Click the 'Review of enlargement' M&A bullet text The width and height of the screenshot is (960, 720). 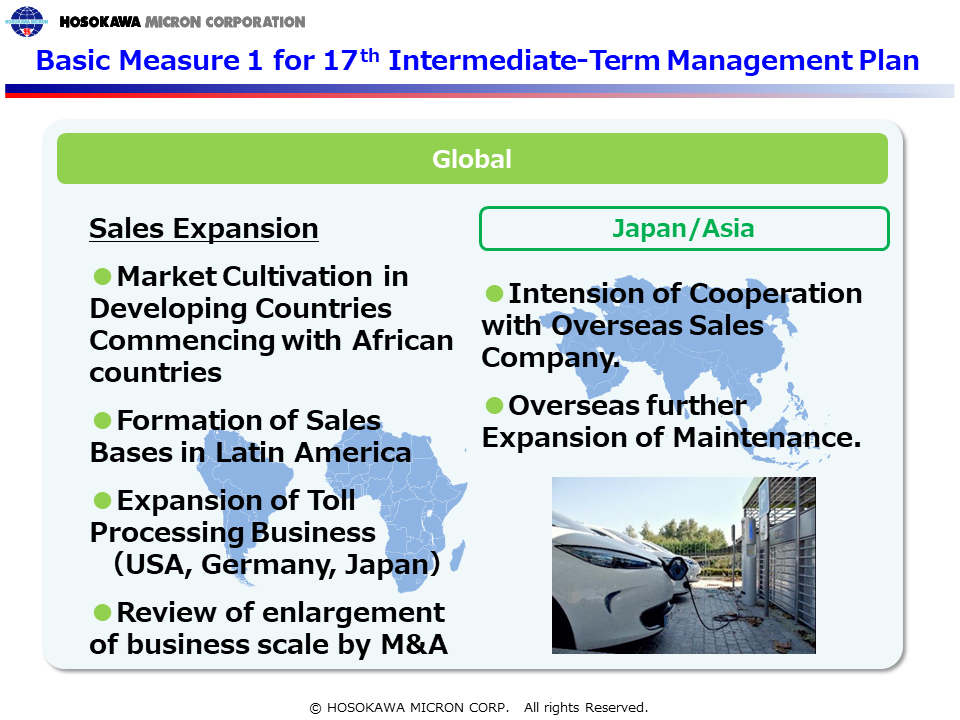pos(269,628)
